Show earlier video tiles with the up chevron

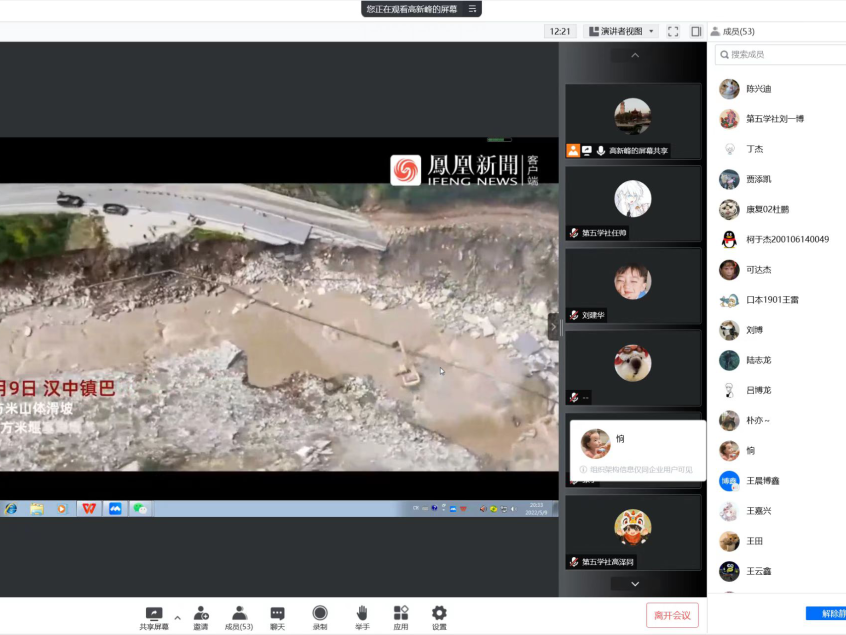pos(635,55)
